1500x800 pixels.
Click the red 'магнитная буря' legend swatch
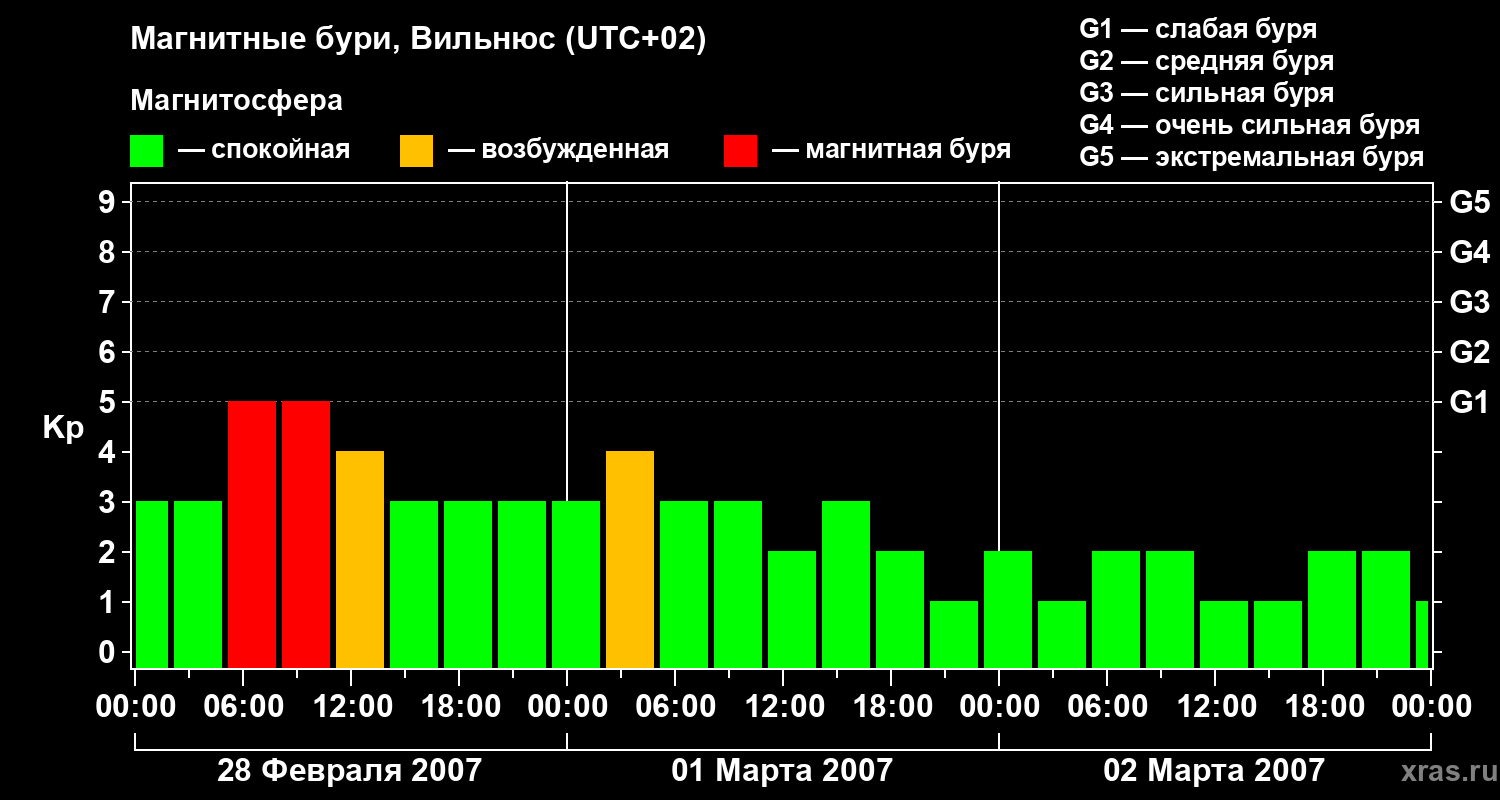[x=740, y=151]
